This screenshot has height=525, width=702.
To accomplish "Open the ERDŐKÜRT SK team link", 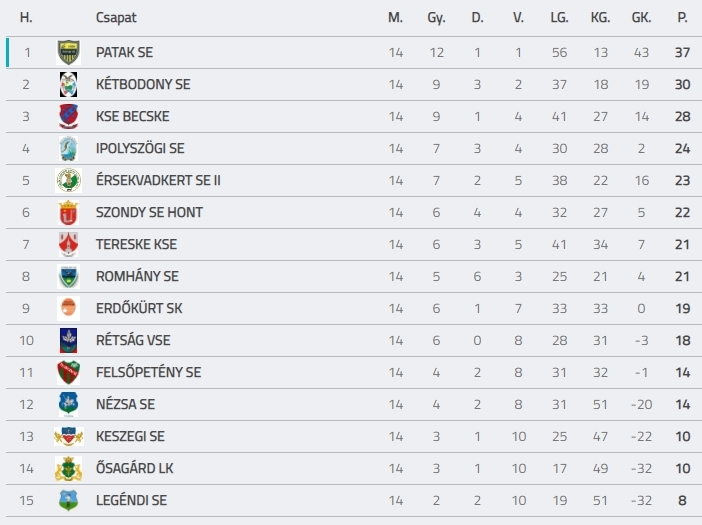I will click(x=139, y=308).
